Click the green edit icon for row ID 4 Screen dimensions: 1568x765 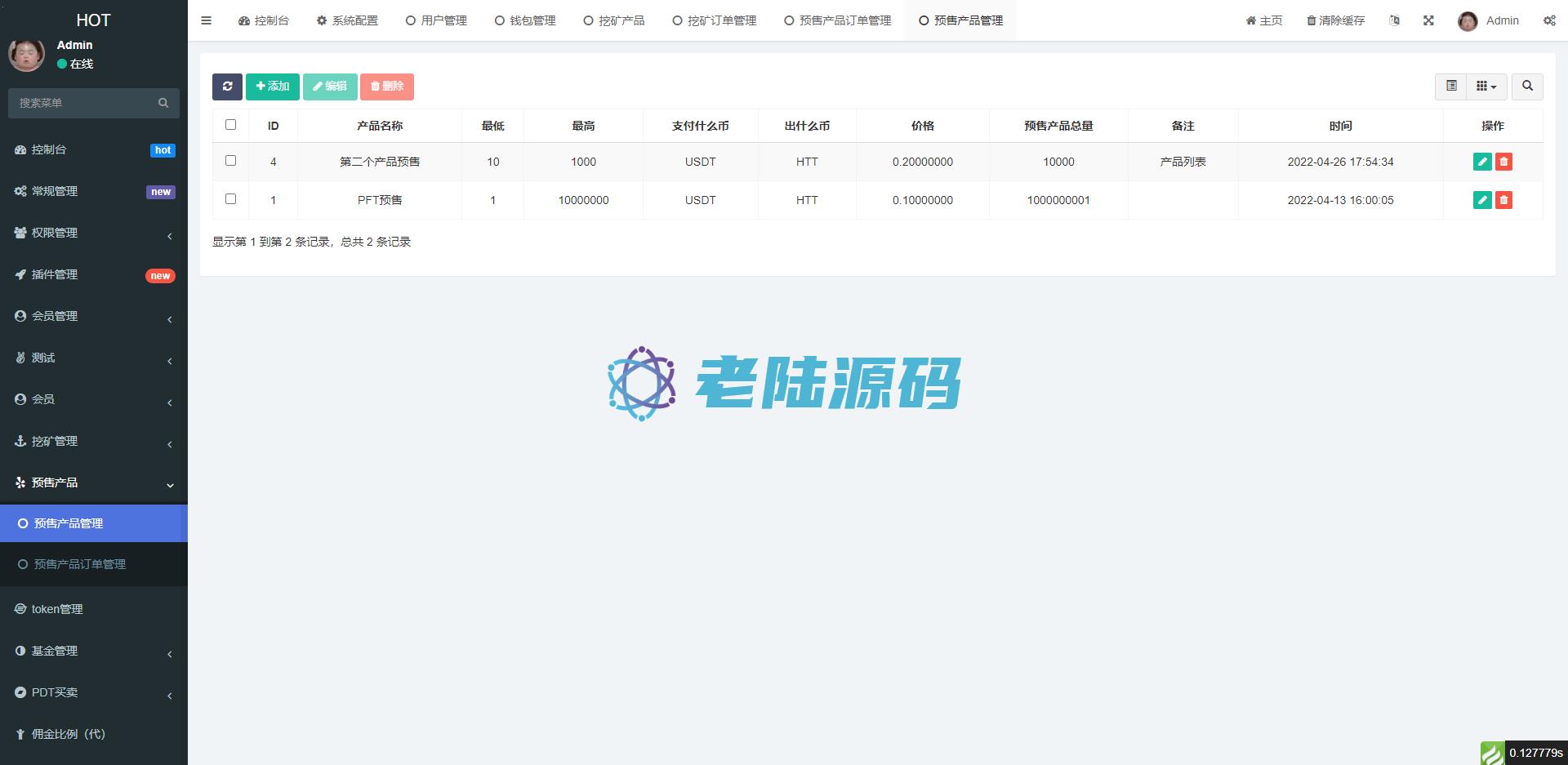coord(1482,162)
